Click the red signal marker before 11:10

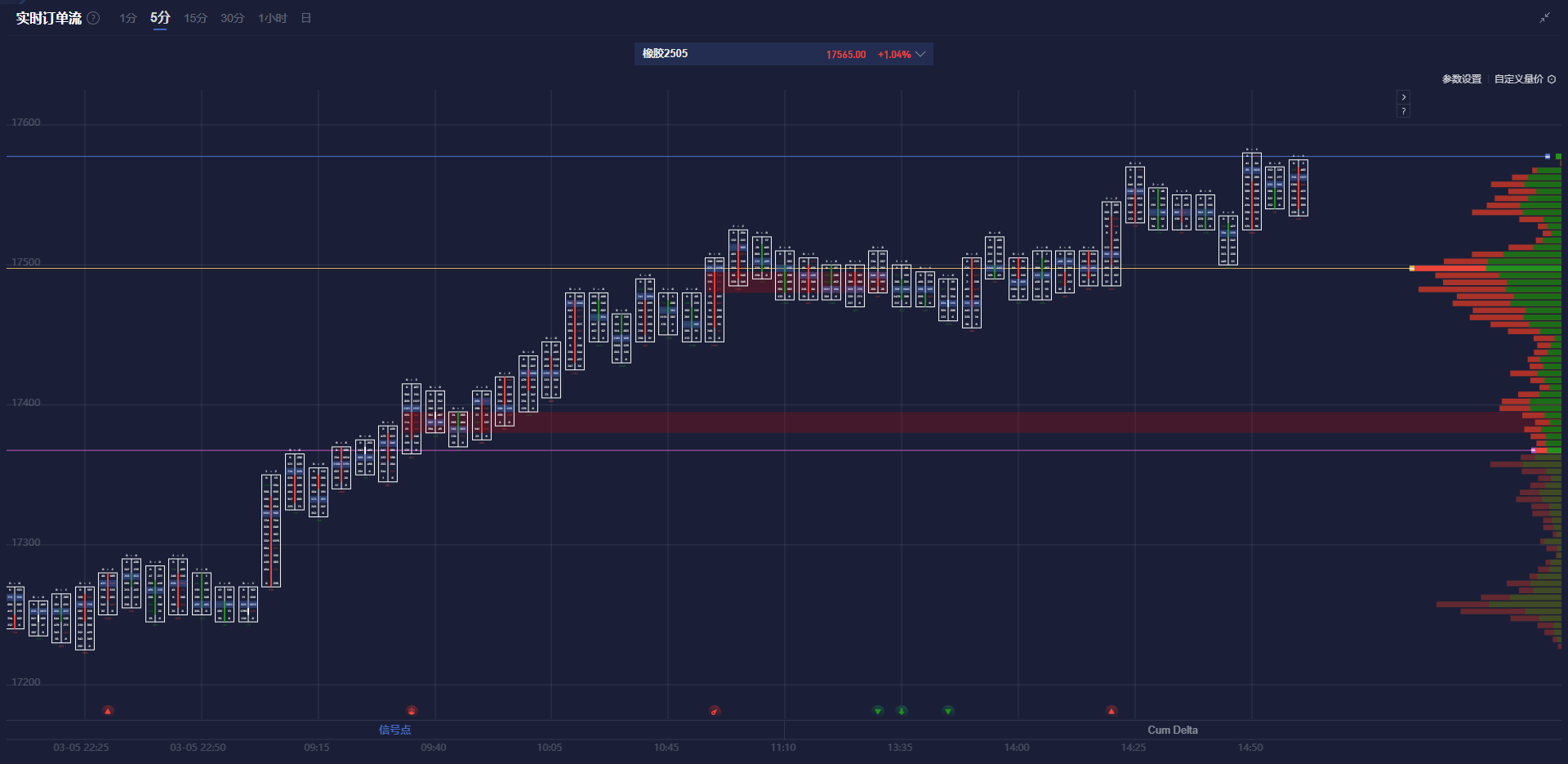point(715,711)
